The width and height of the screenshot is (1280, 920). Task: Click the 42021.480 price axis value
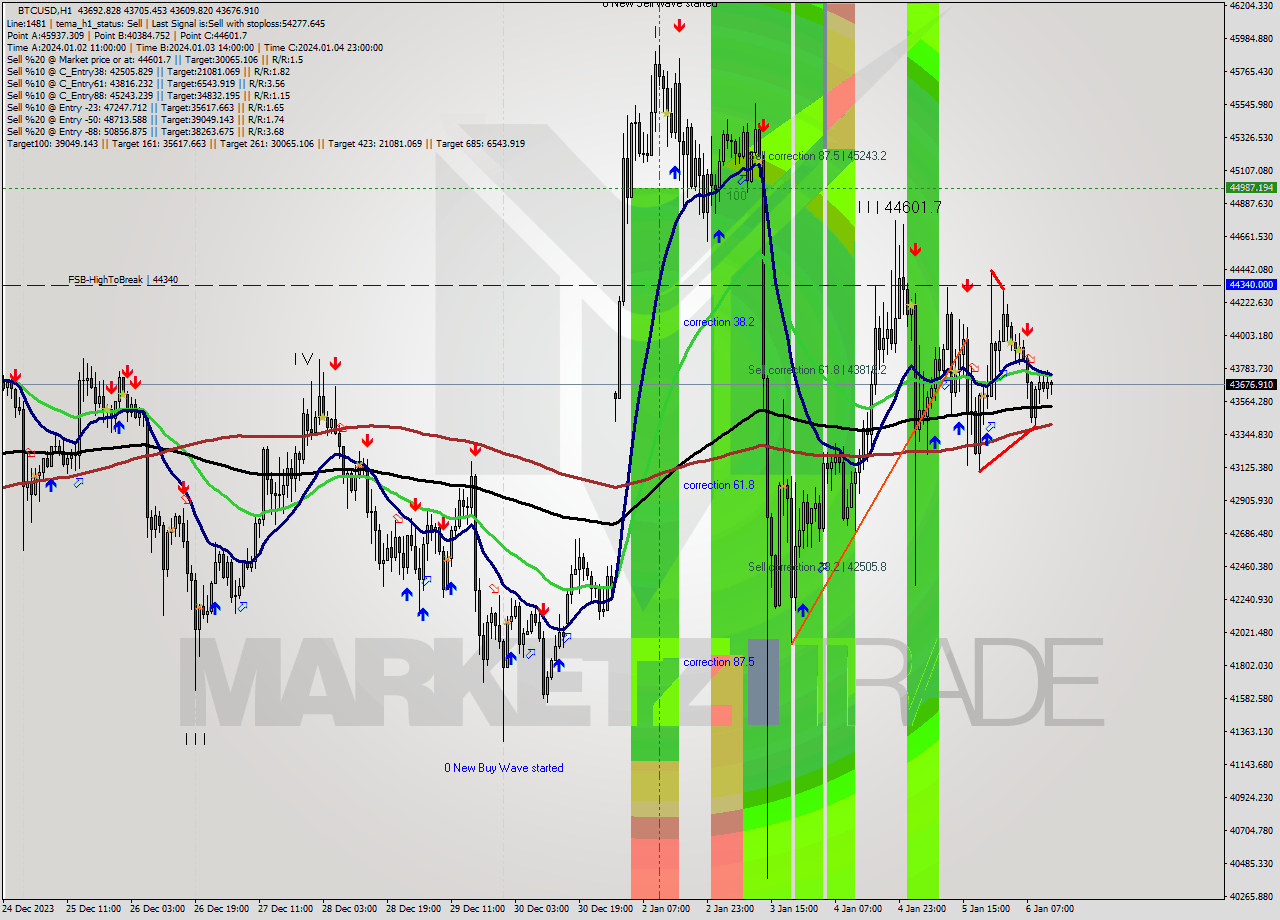tap(1251, 633)
